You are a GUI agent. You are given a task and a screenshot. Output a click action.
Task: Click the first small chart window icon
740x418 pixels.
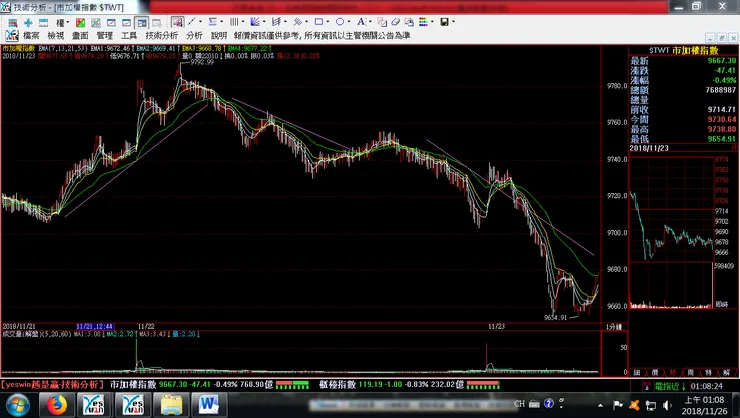111,22
